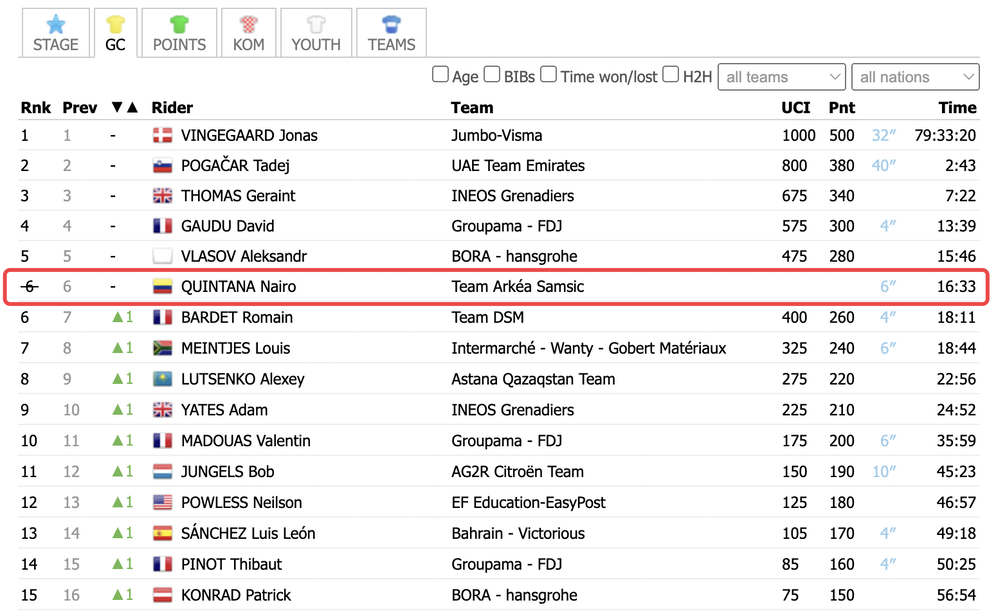Click the Prev column header

point(80,107)
